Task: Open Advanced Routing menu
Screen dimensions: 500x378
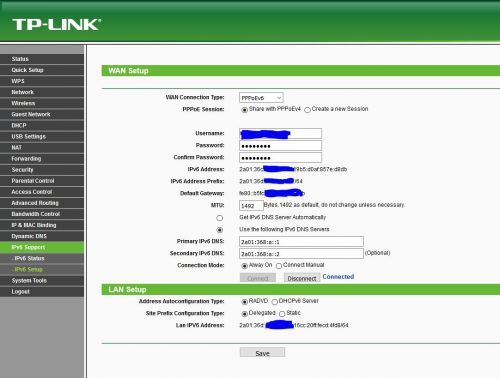Action: 42,203
